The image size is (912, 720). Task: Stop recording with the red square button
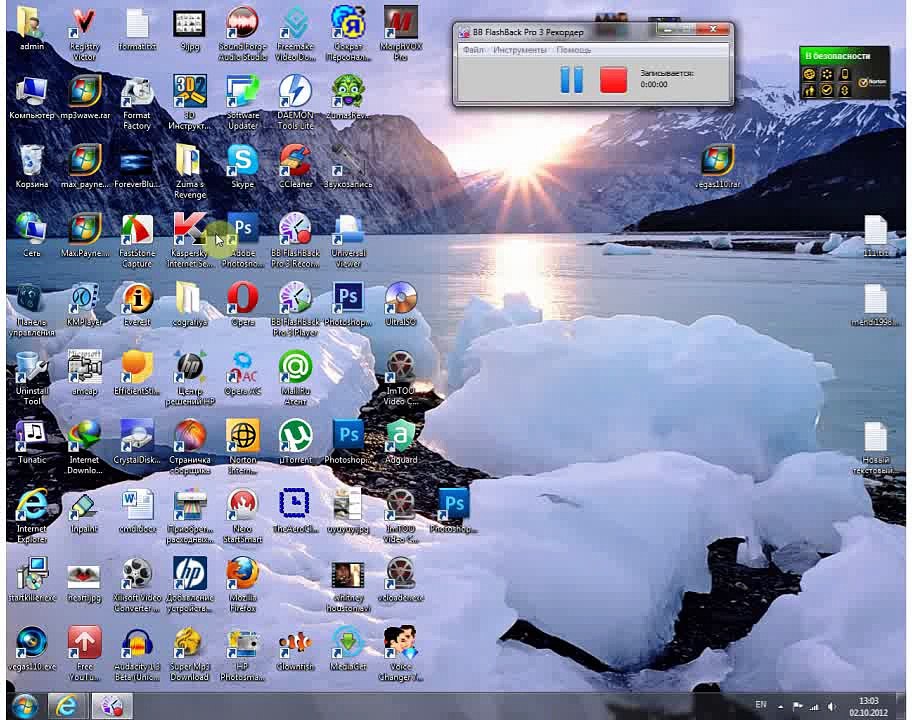pyautogui.click(x=614, y=80)
